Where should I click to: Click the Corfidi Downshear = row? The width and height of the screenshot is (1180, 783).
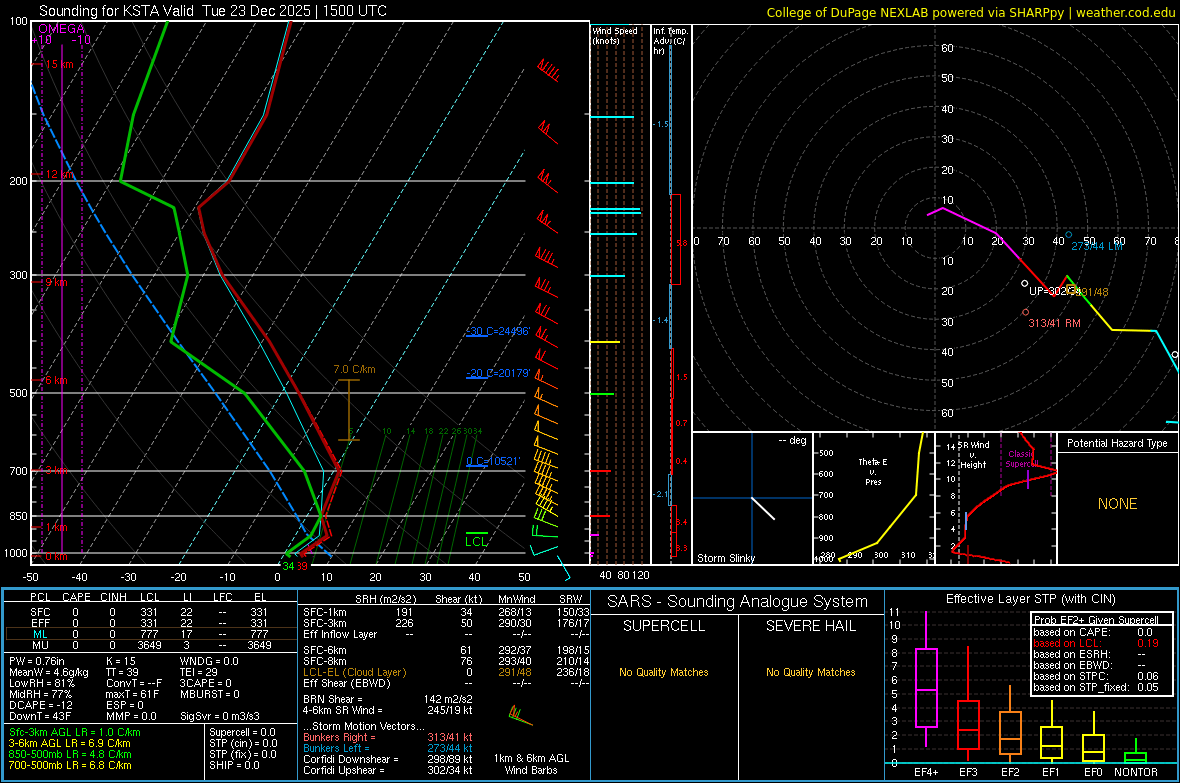pyautogui.click(x=388, y=760)
